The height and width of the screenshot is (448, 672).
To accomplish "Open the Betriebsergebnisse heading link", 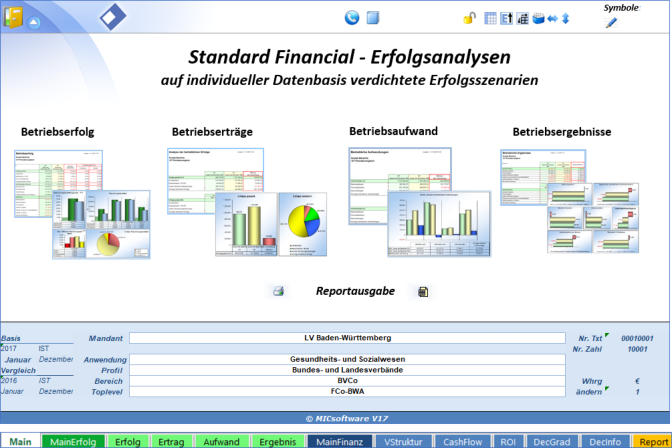I will (561, 131).
